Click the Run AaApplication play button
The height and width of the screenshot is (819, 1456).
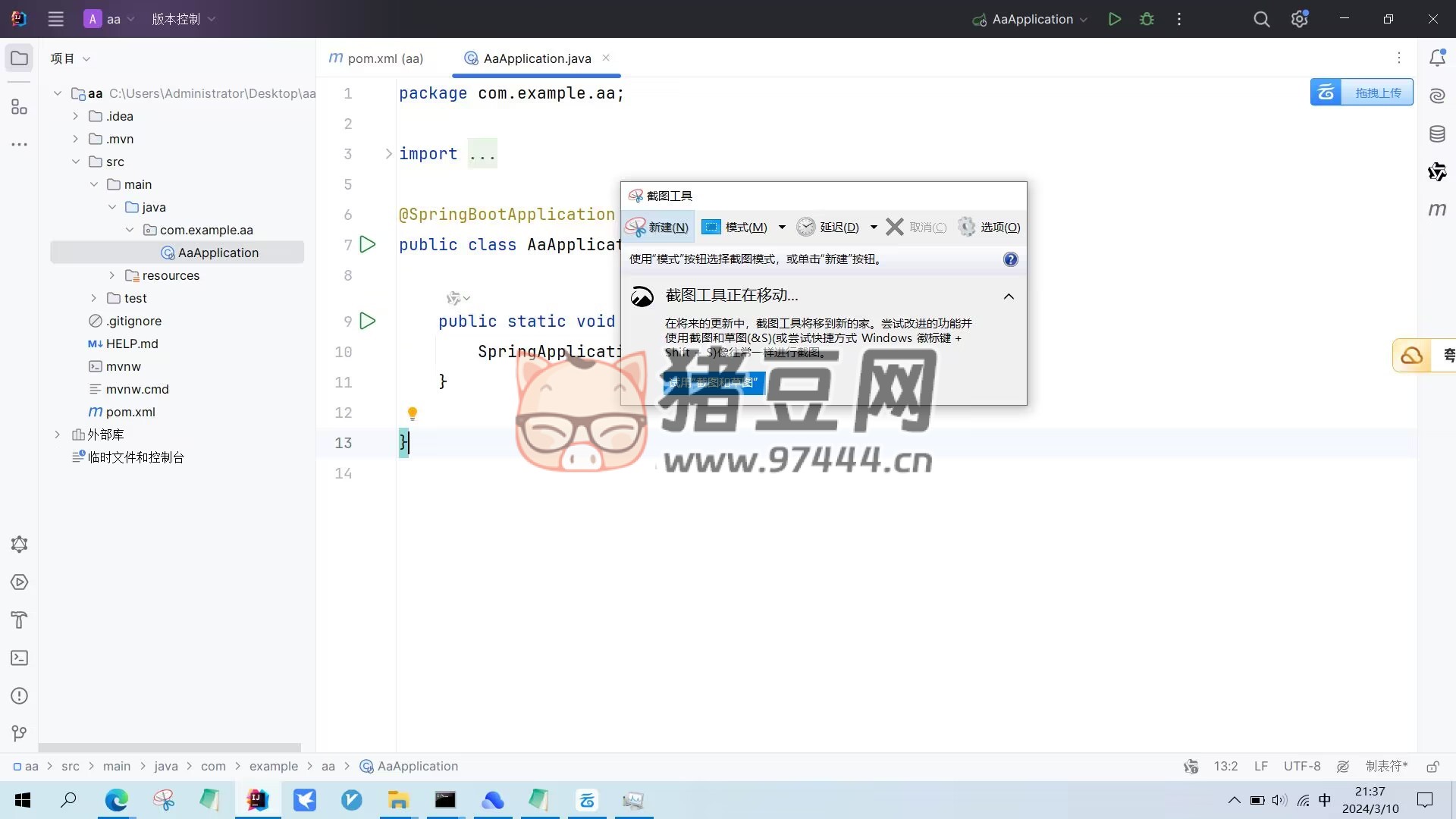tap(1114, 19)
